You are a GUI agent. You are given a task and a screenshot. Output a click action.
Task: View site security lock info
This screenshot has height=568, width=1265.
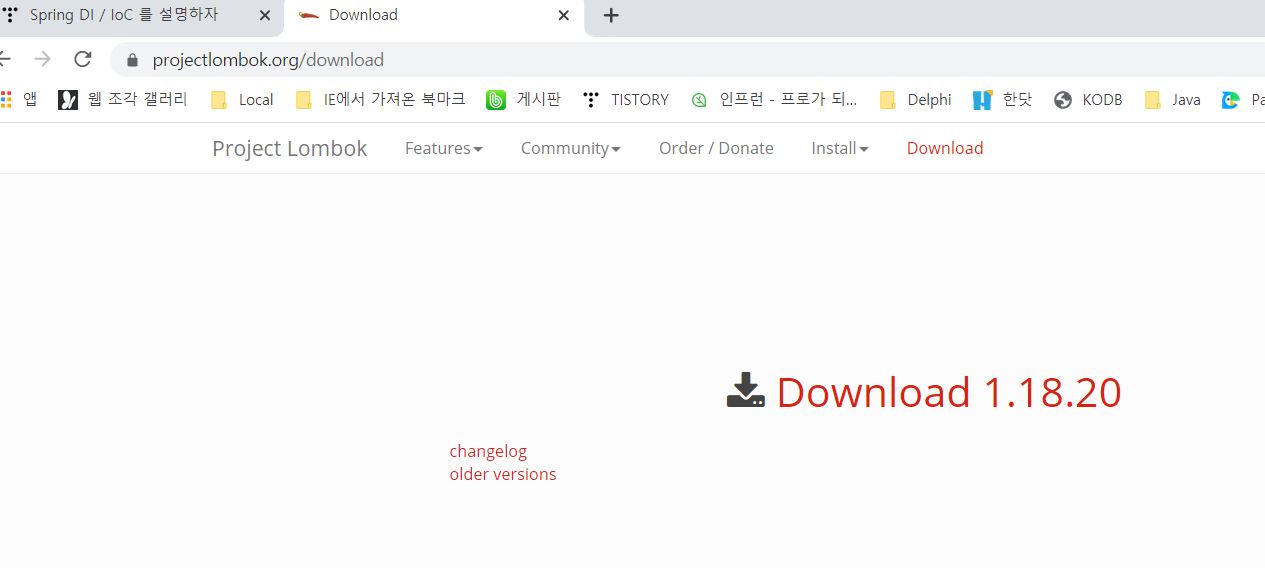click(132, 60)
